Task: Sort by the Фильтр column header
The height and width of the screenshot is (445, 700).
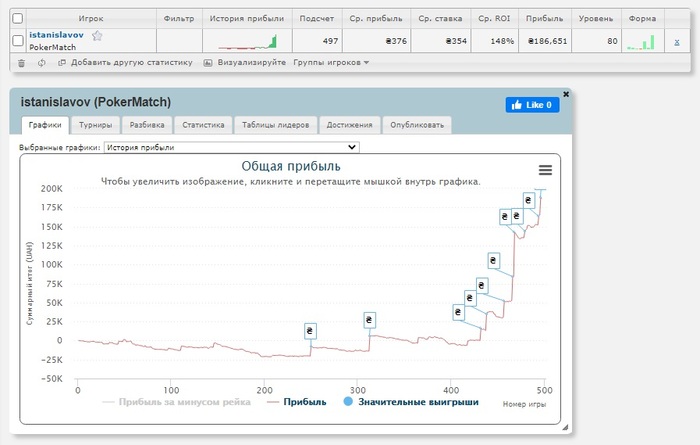Action: pyautogui.click(x=179, y=18)
